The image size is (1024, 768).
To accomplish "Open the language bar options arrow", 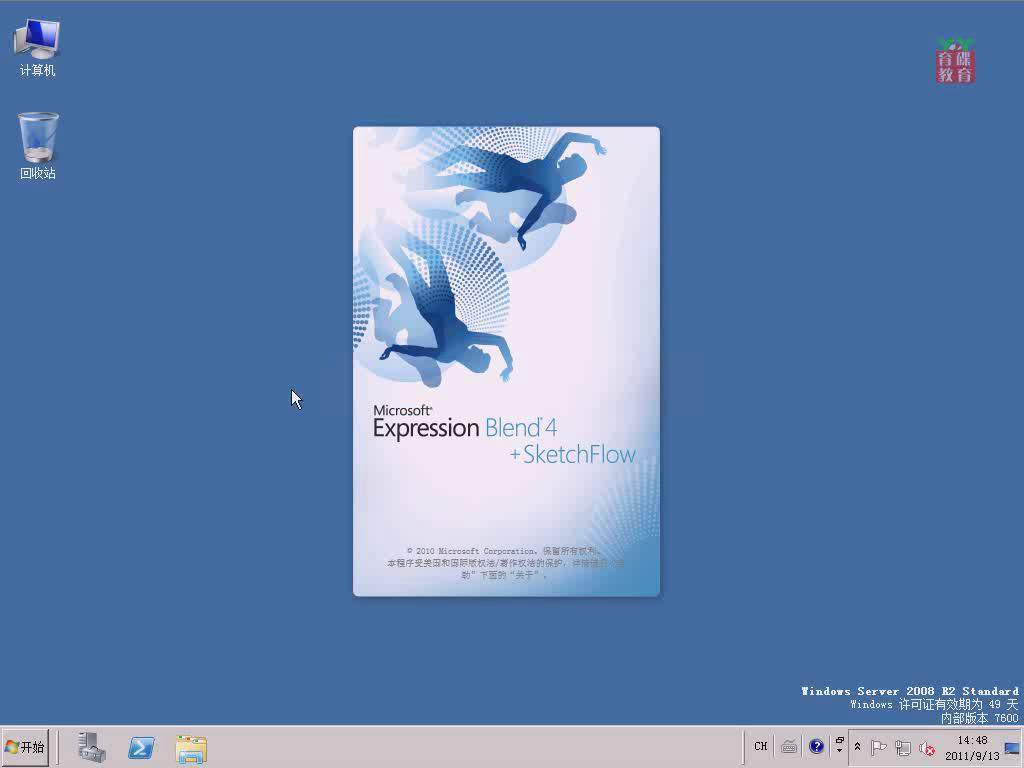I will pos(840,751).
